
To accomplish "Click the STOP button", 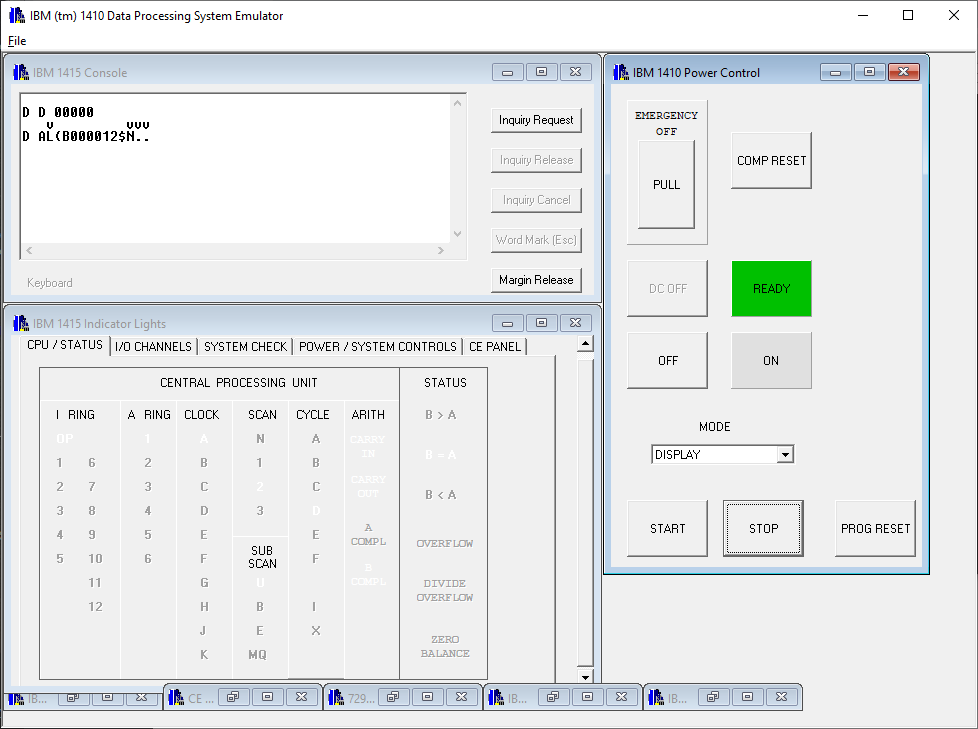I will tap(763, 528).
